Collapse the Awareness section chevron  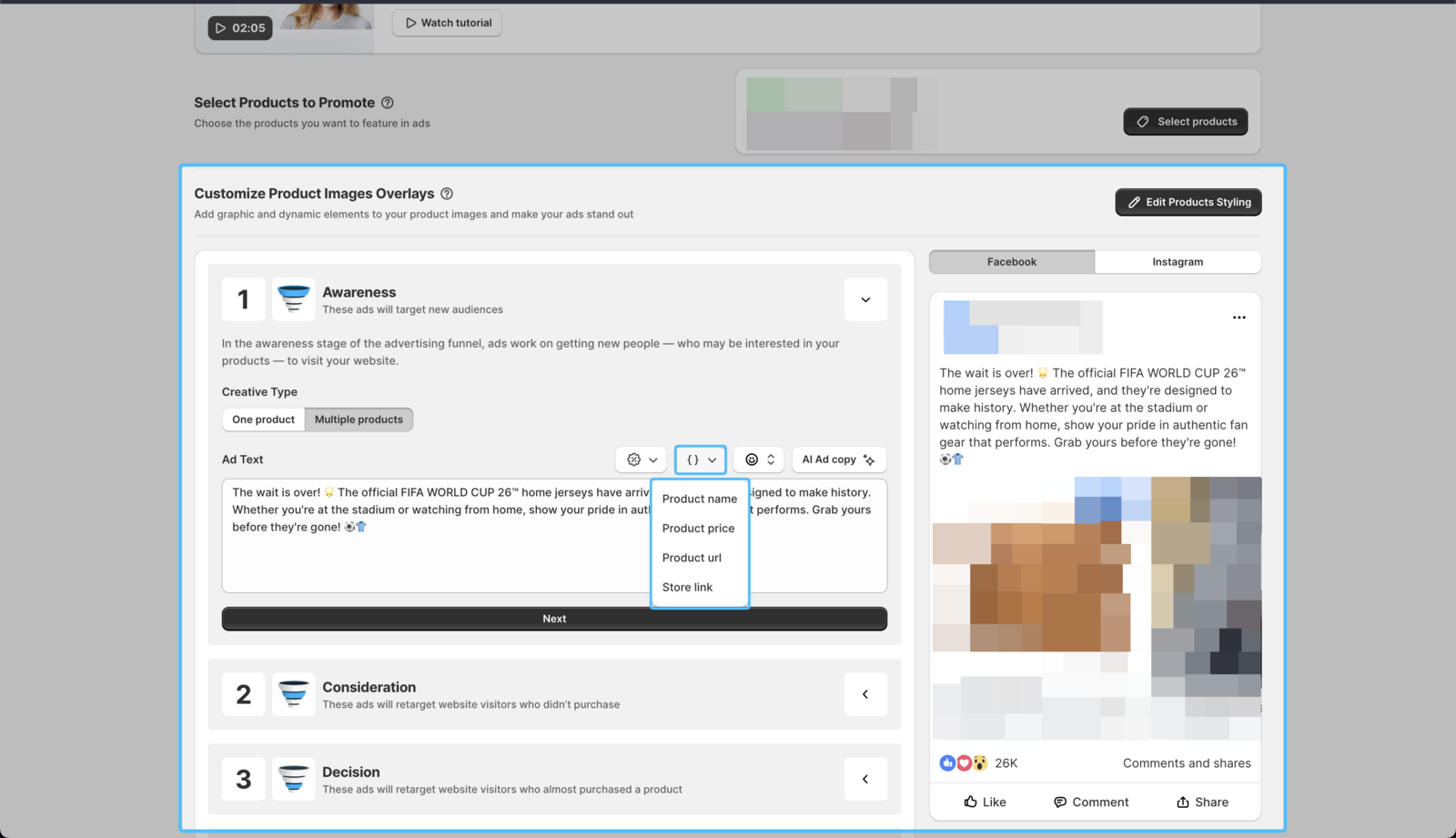(865, 299)
